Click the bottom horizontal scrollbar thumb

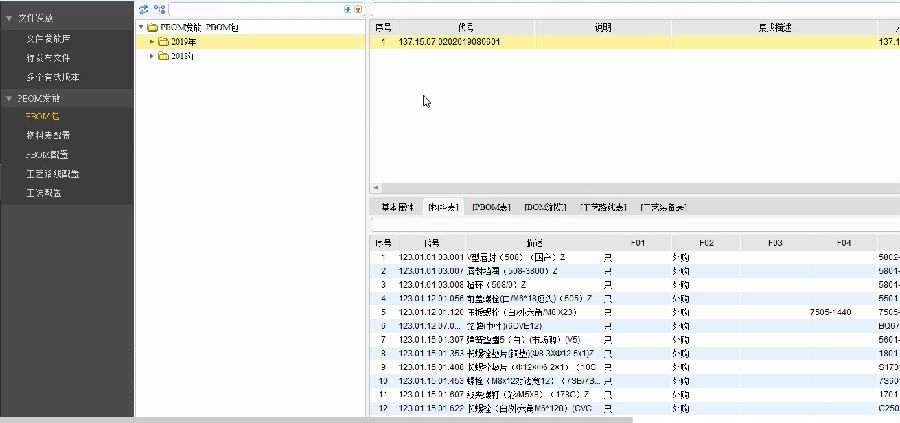(316, 420)
